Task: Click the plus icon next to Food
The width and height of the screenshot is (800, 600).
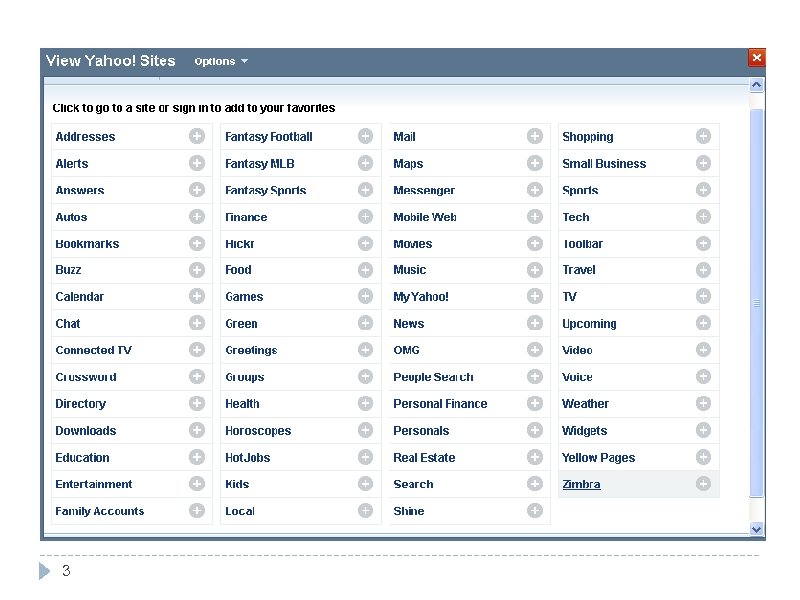Action: click(x=365, y=270)
